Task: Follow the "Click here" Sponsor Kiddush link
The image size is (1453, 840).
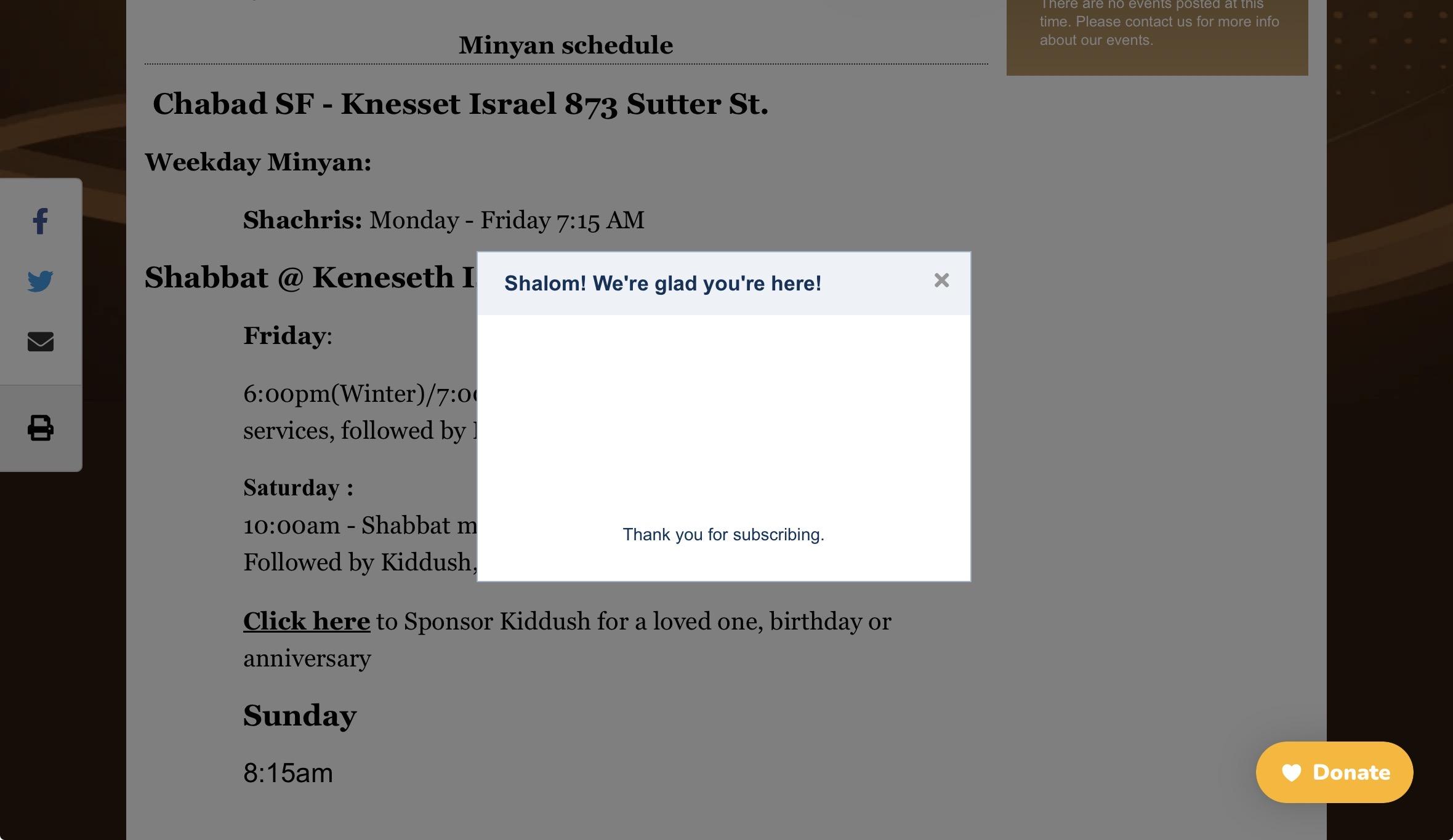Action: (x=307, y=621)
